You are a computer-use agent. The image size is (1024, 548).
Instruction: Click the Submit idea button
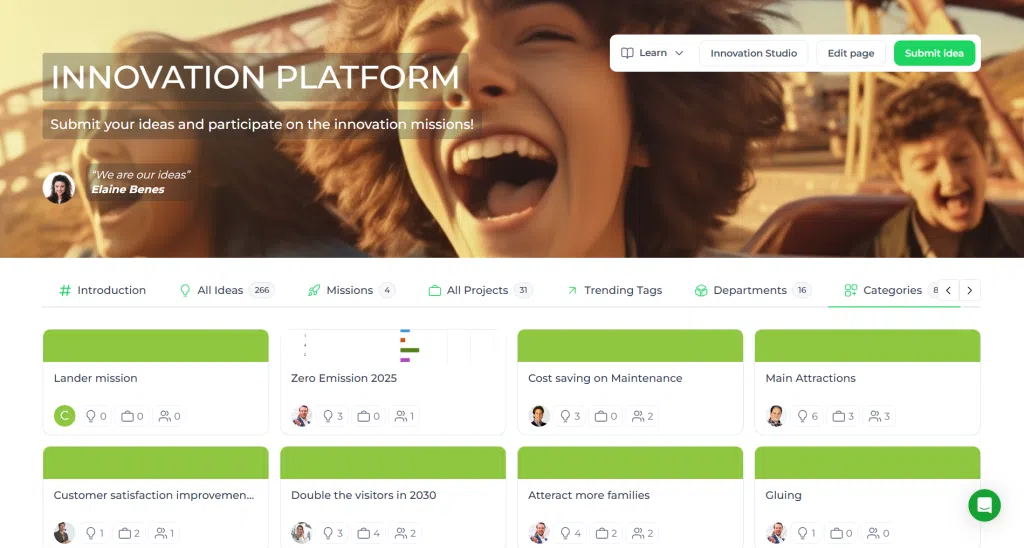click(934, 53)
